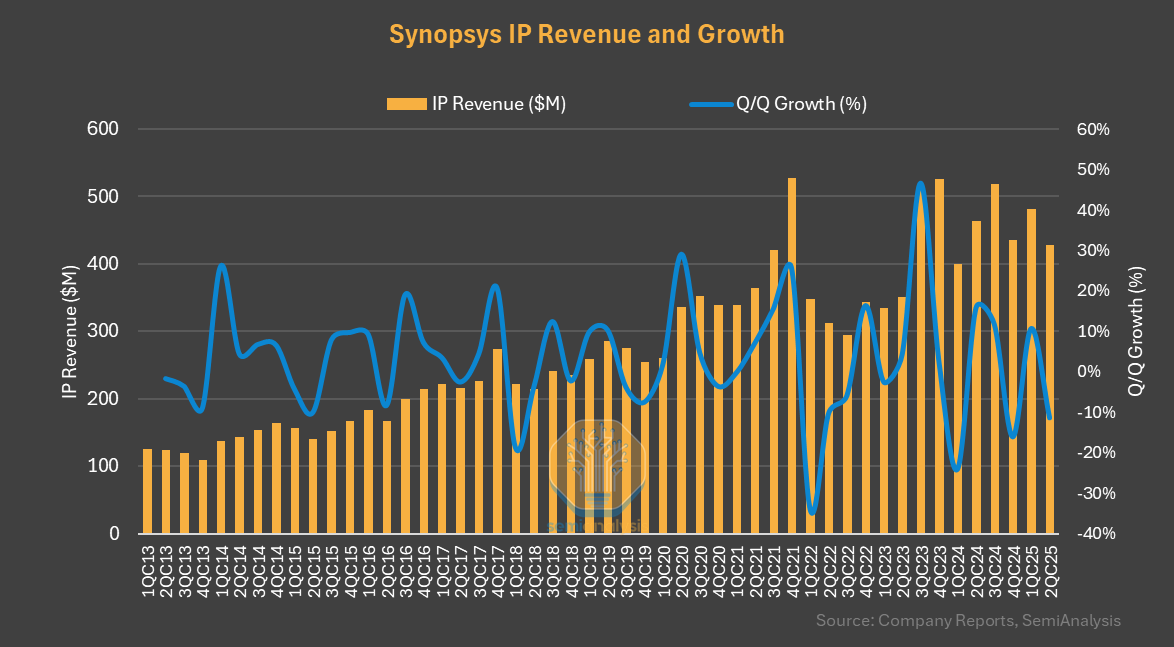
Task: Click the 1QC13 revenue bar
Action: pyautogui.click(x=148, y=491)
